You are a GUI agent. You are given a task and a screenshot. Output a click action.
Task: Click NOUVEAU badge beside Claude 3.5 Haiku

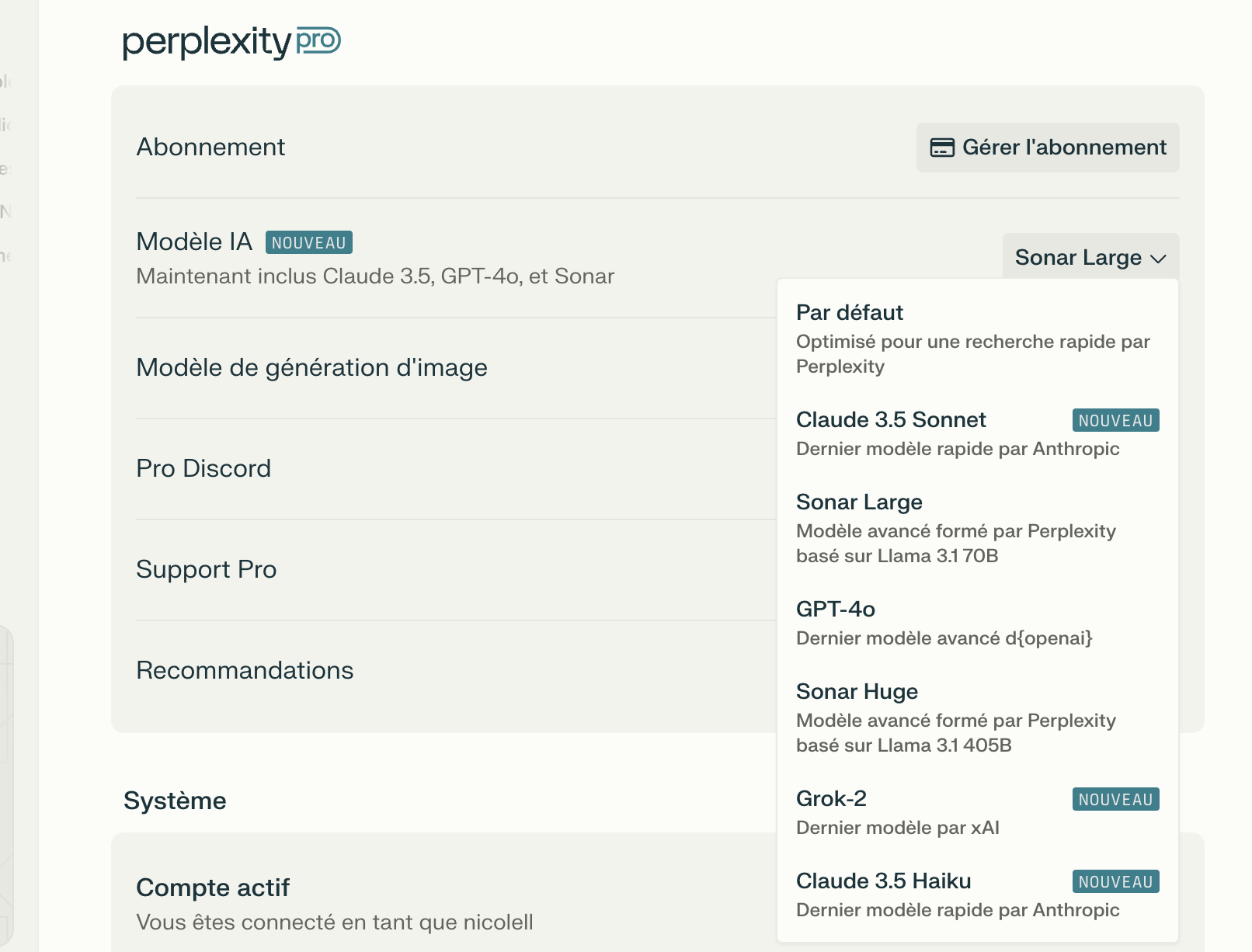(x=1115, y=881)
